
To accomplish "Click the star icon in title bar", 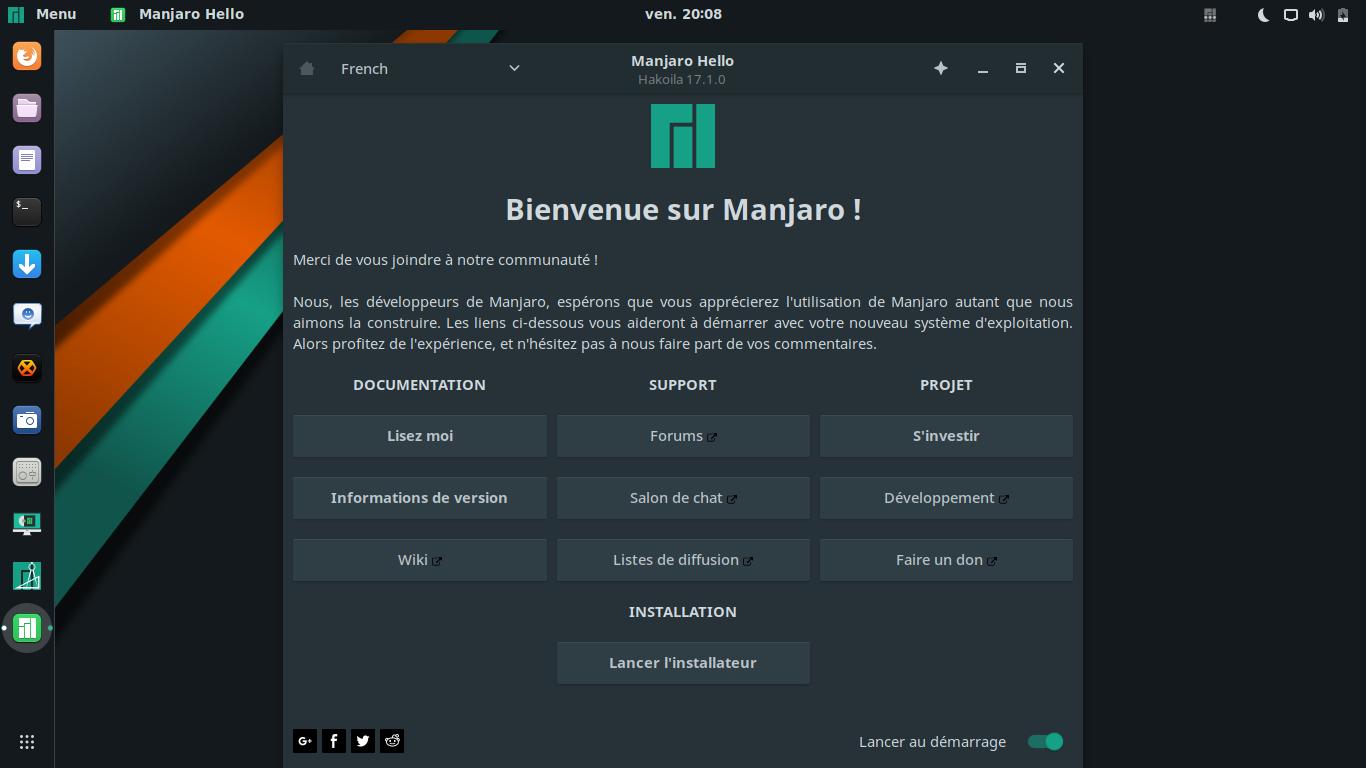I will coord(941,68).
